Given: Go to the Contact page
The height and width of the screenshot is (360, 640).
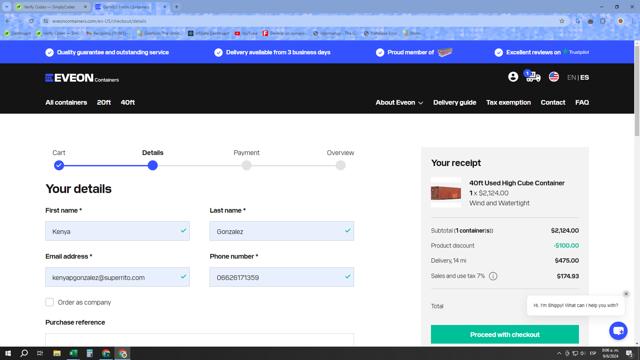Looking at the screenshot, I should coord(553,102).
